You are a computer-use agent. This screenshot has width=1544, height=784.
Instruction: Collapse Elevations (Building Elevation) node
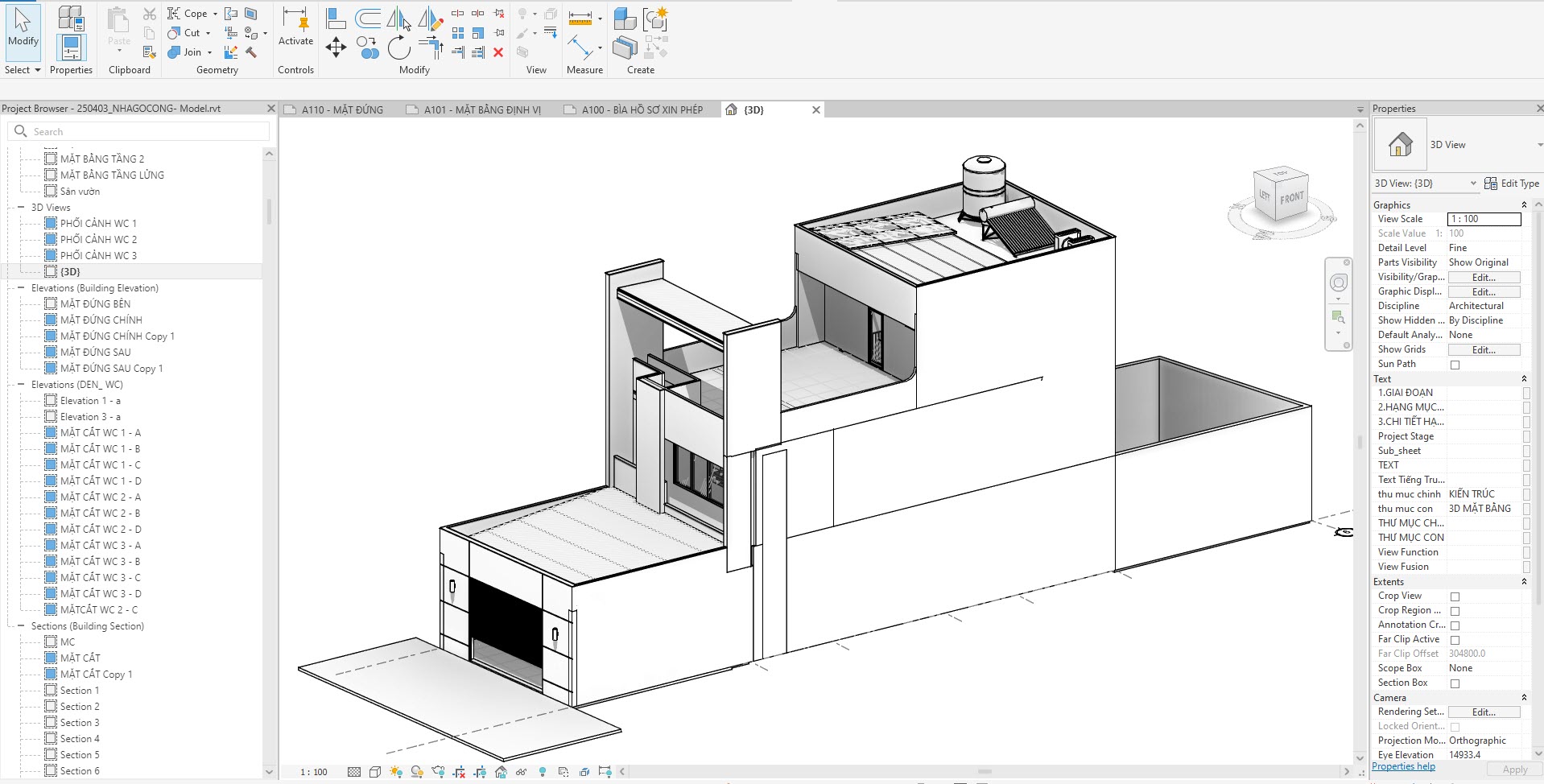coord(21,287)
